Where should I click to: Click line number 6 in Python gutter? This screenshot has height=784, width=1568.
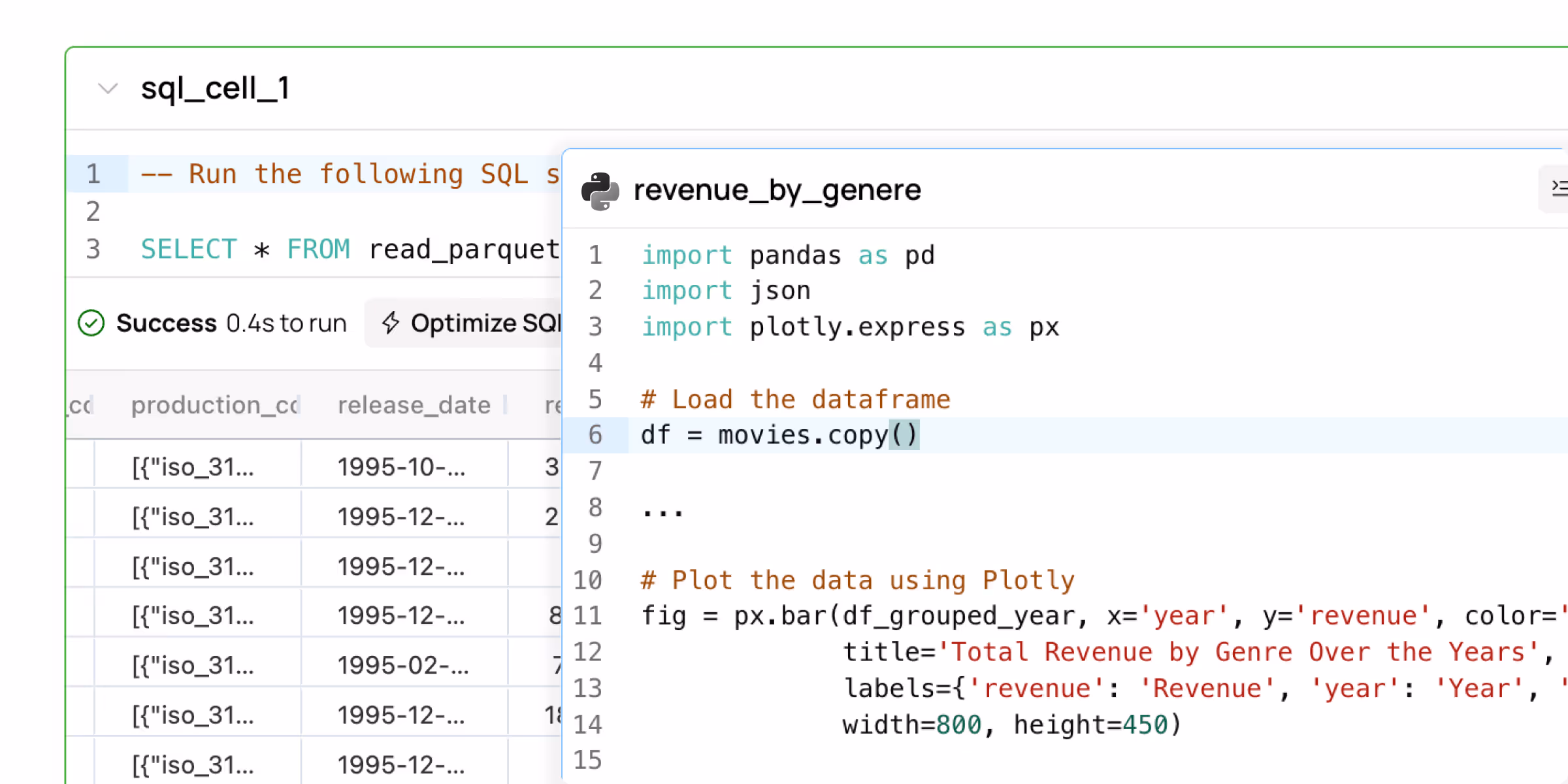[x=595, y=435]
